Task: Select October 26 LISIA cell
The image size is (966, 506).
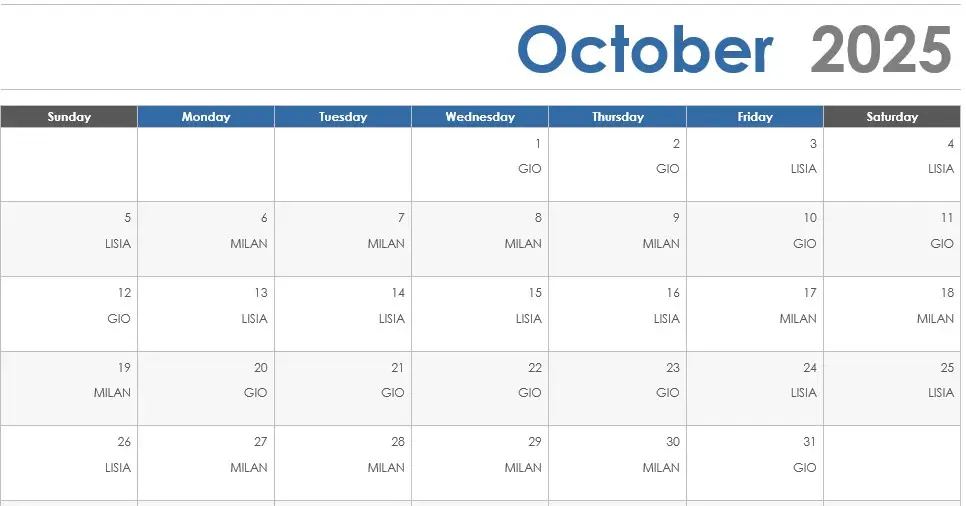Action: click(x=69, y=463)
